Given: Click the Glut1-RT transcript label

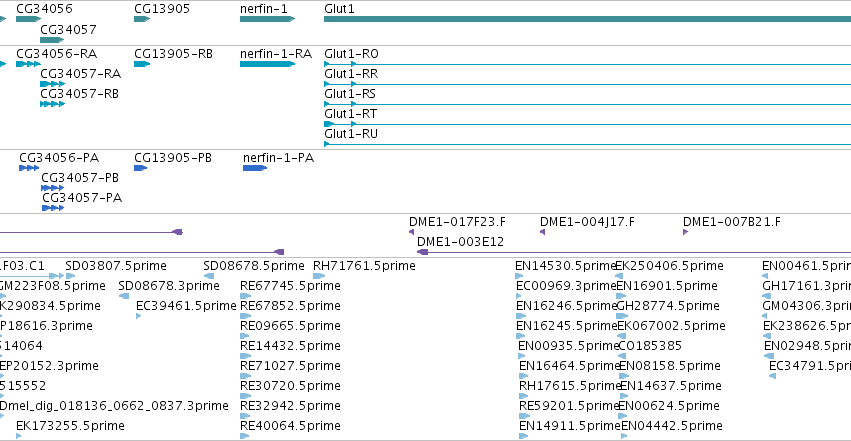Looking at the screenshot, I should tap(350, 114).
